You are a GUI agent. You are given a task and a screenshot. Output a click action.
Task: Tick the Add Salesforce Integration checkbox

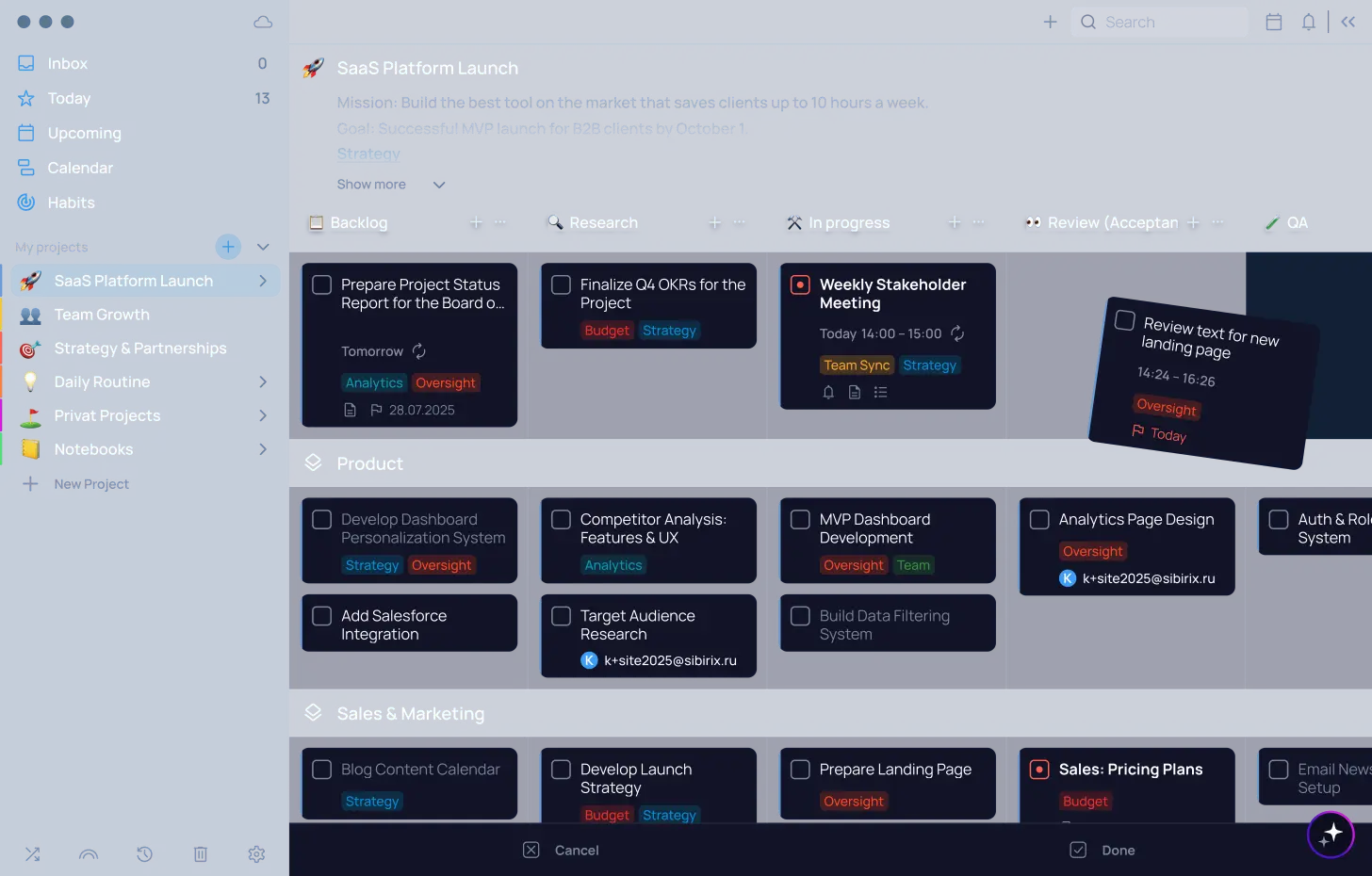[321, 616]
